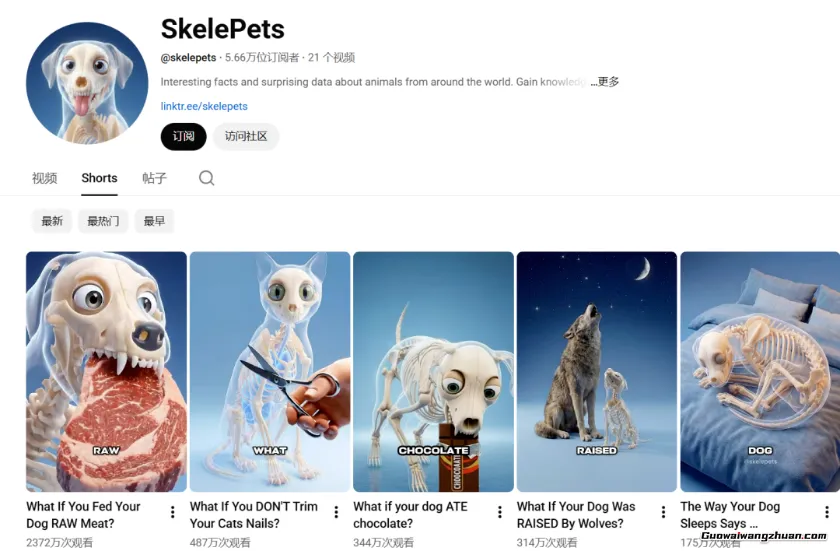Viewport: 840px width, 551px height.
Task: Switch to the 帖子 tab
Action: [x=154, y=178]
